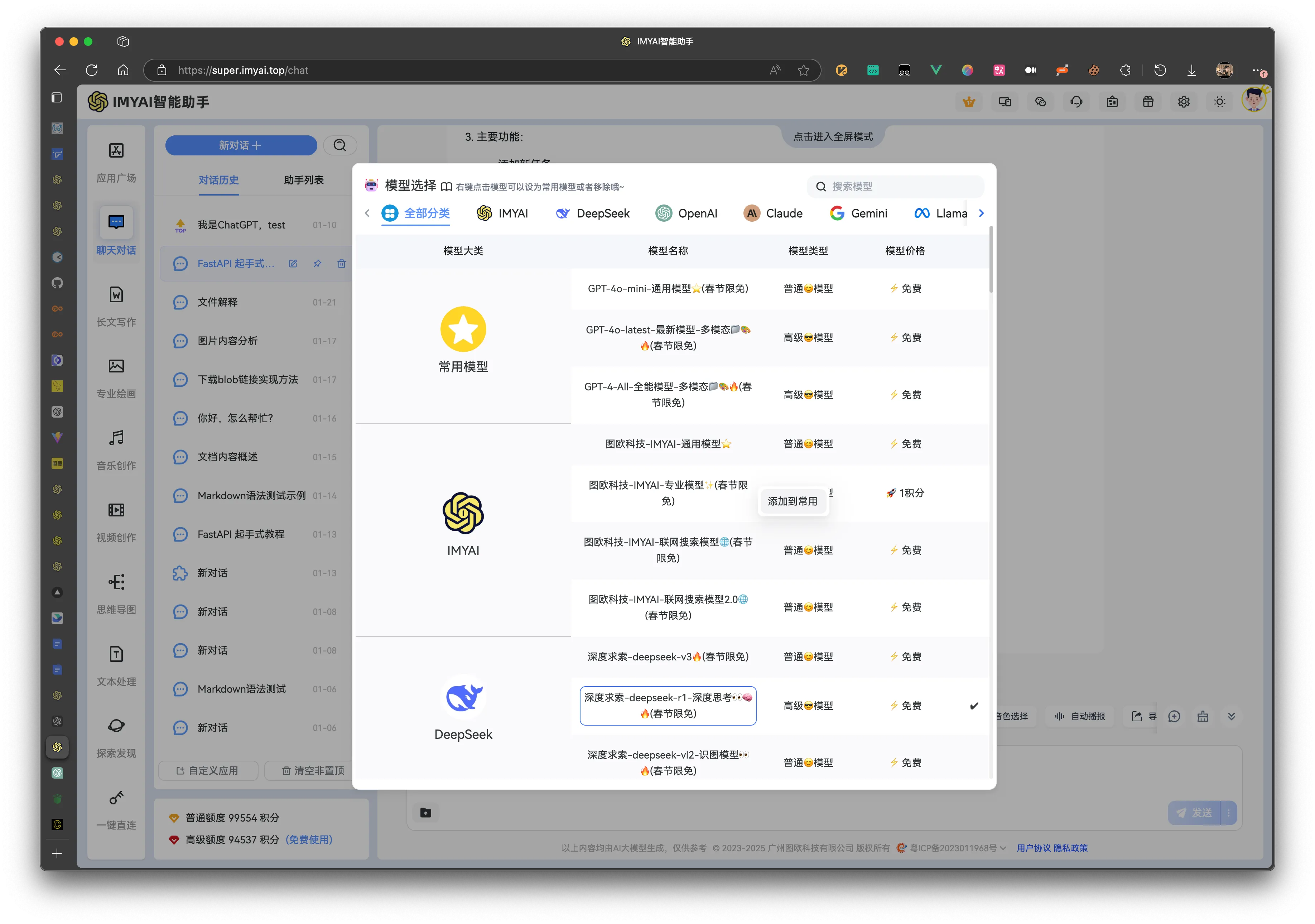
Task: Click the 清空非置顶 button
Action: 313,770
